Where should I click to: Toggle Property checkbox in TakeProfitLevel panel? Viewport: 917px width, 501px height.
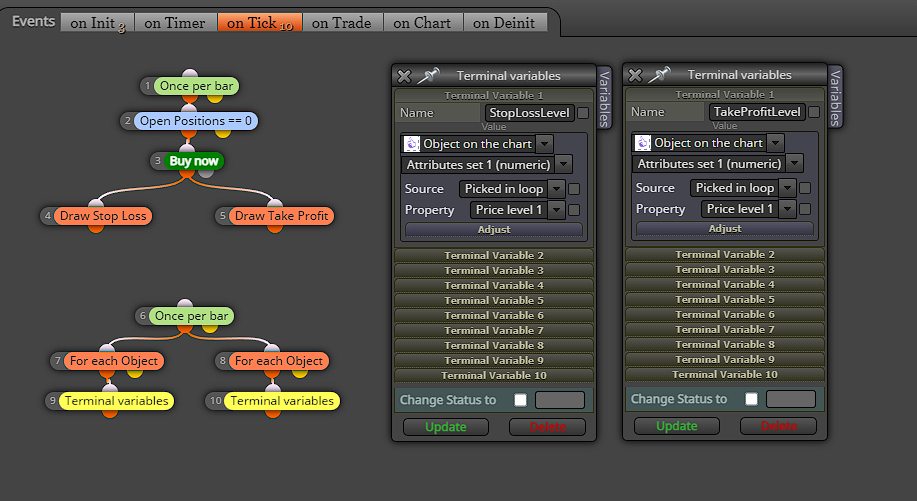(805, 209)
